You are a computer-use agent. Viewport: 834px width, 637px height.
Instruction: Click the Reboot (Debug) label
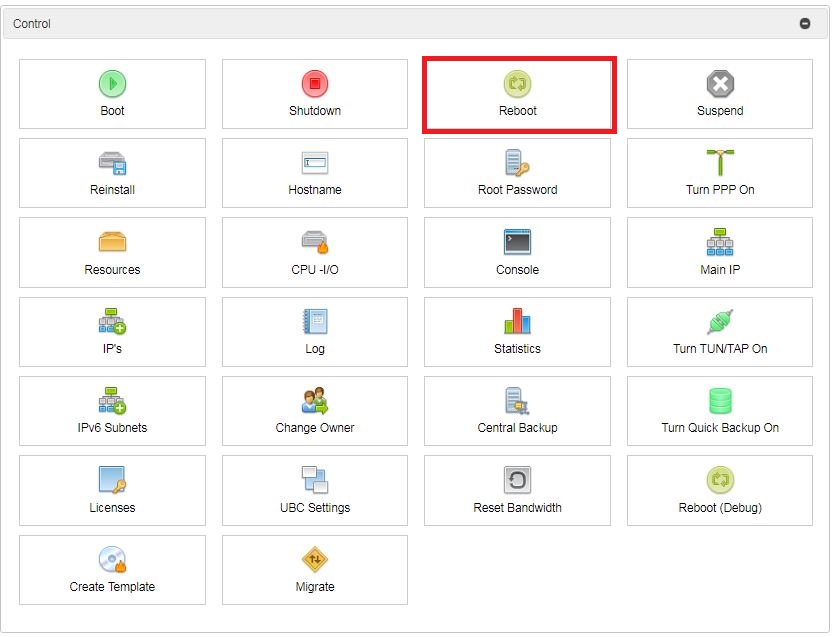pyautogui.click(x=720, y=508)
